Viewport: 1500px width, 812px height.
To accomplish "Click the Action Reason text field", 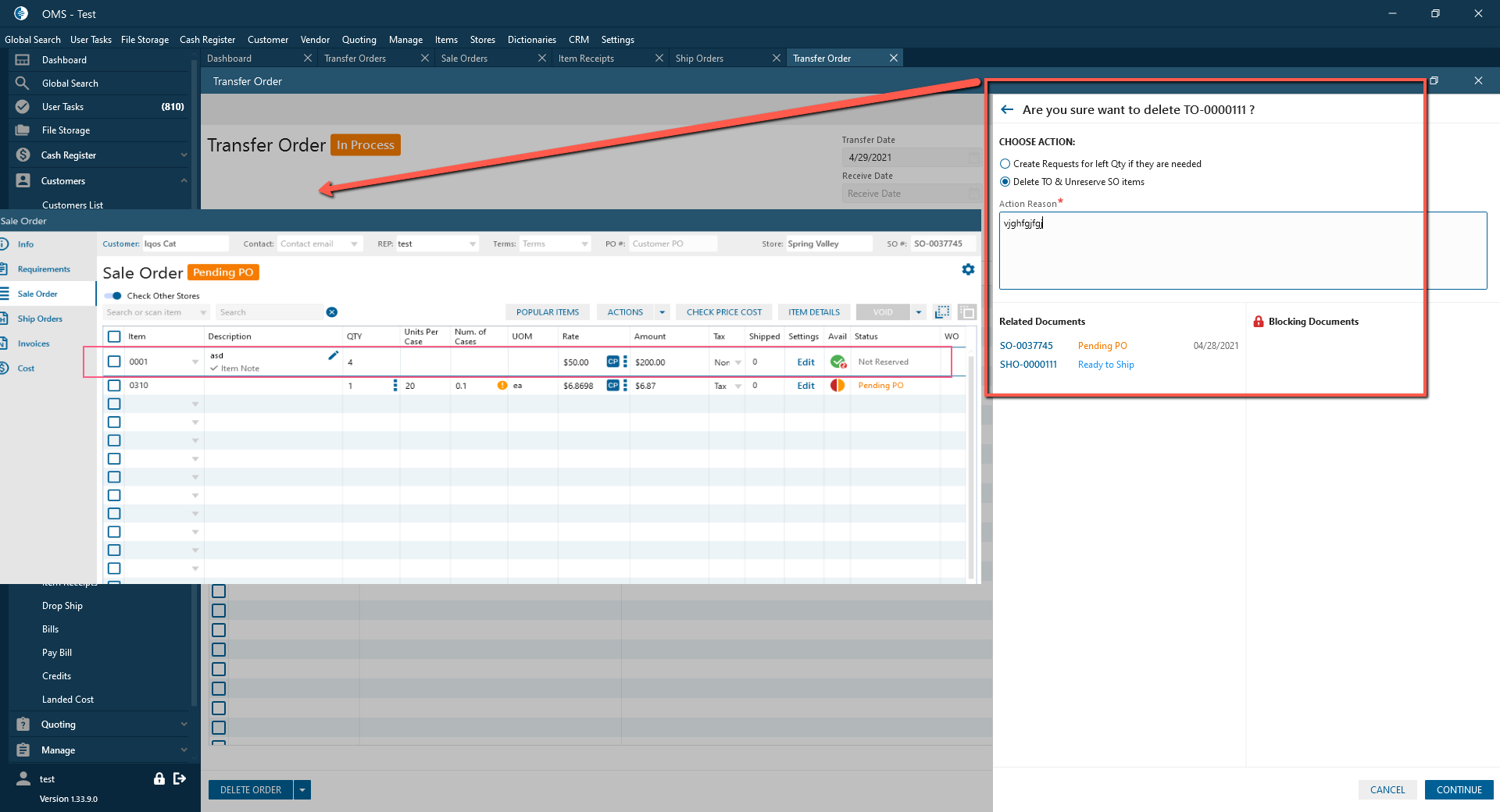I will [1242, 251].
